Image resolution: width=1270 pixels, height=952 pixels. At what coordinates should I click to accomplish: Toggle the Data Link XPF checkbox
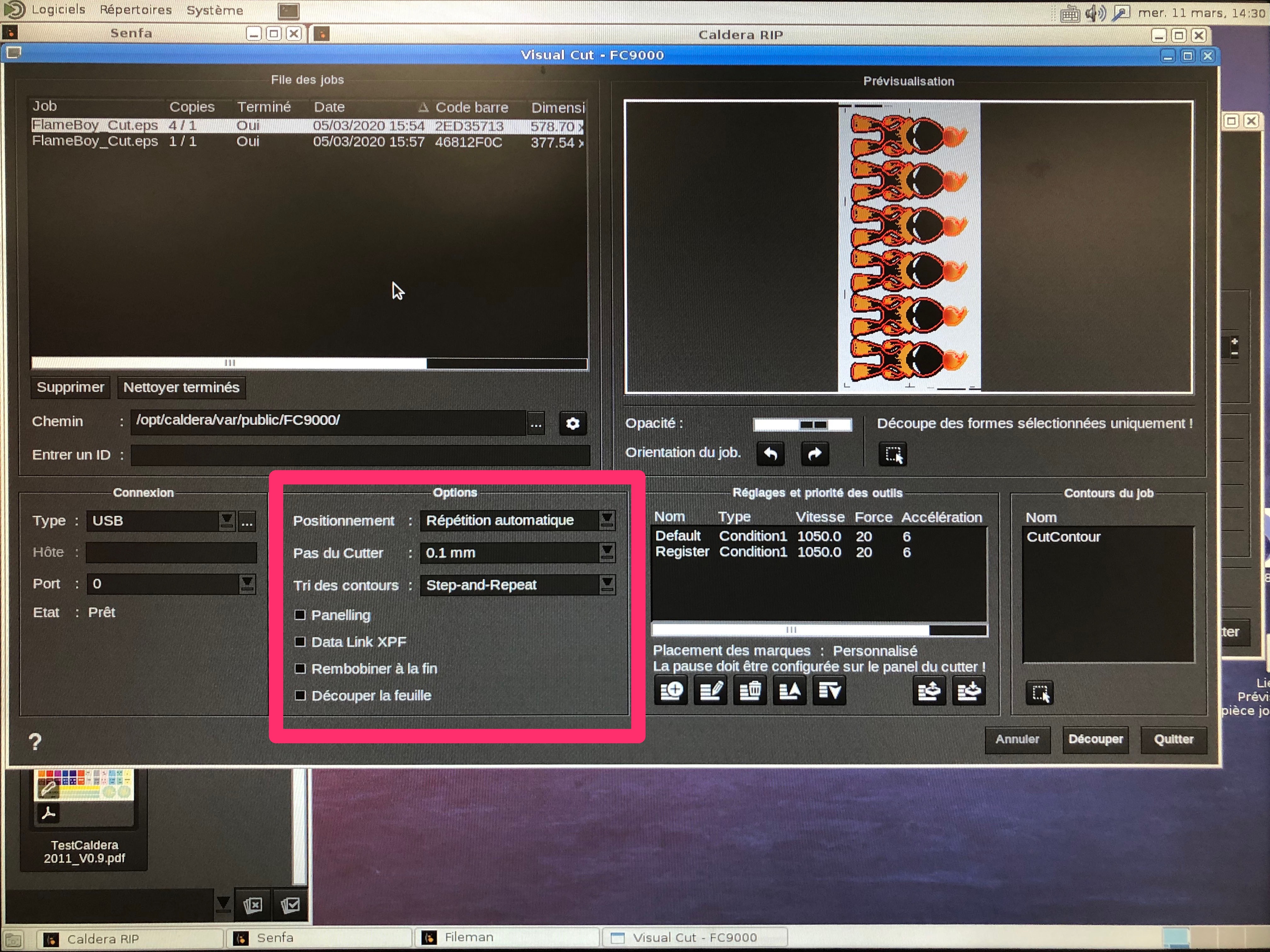(x=300, y=642)
